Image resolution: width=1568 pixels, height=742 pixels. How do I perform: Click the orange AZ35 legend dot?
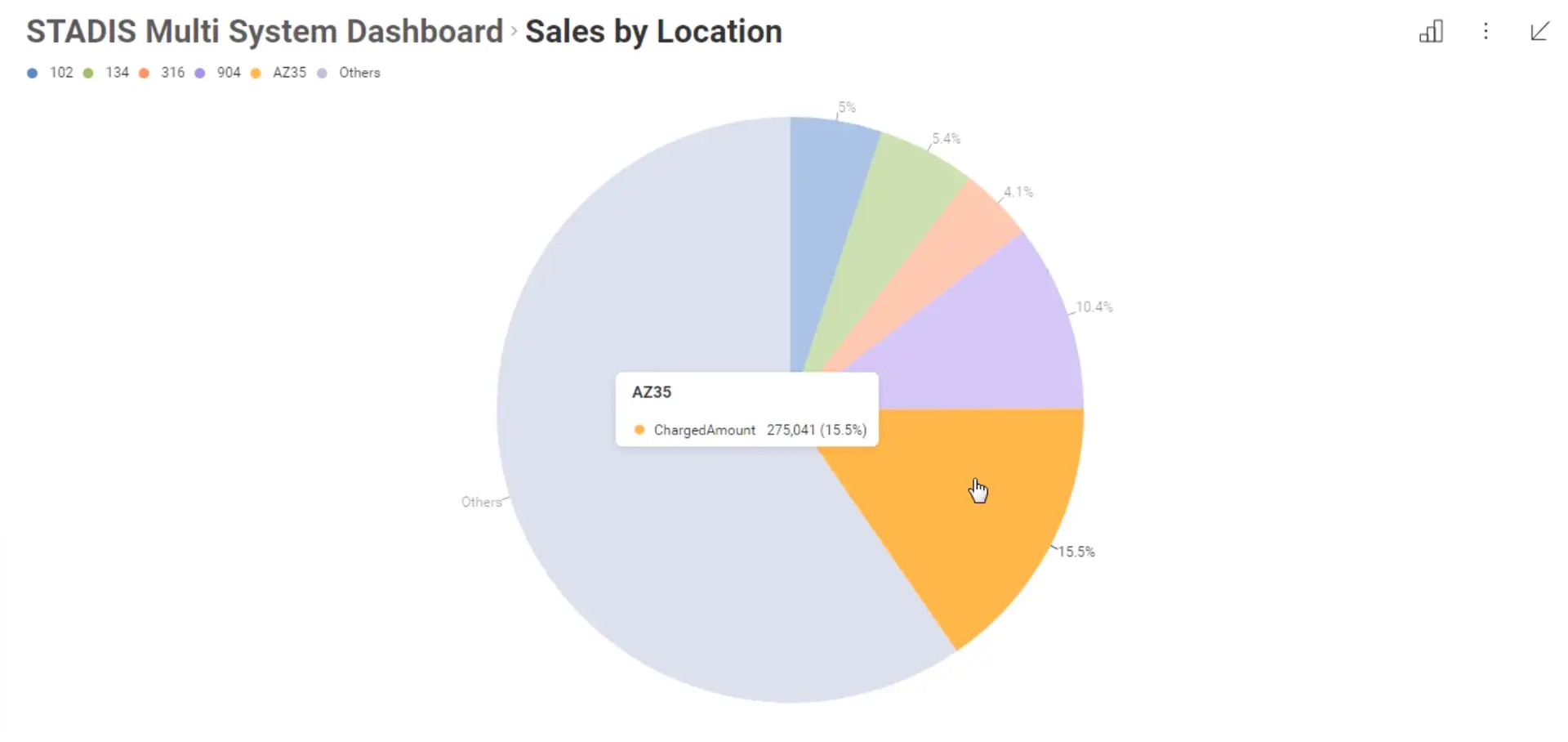pos(256,73)
